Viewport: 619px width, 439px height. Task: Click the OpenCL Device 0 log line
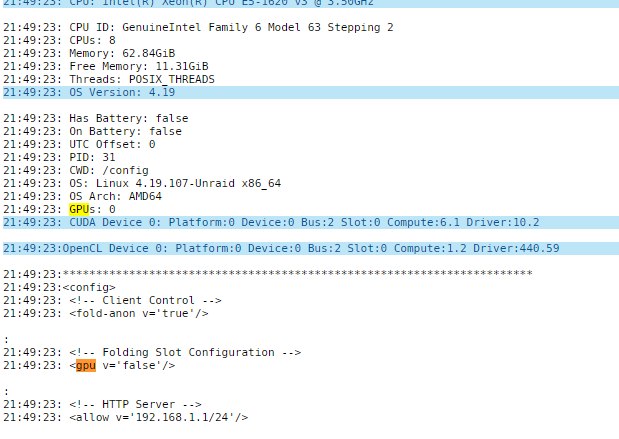311,248
